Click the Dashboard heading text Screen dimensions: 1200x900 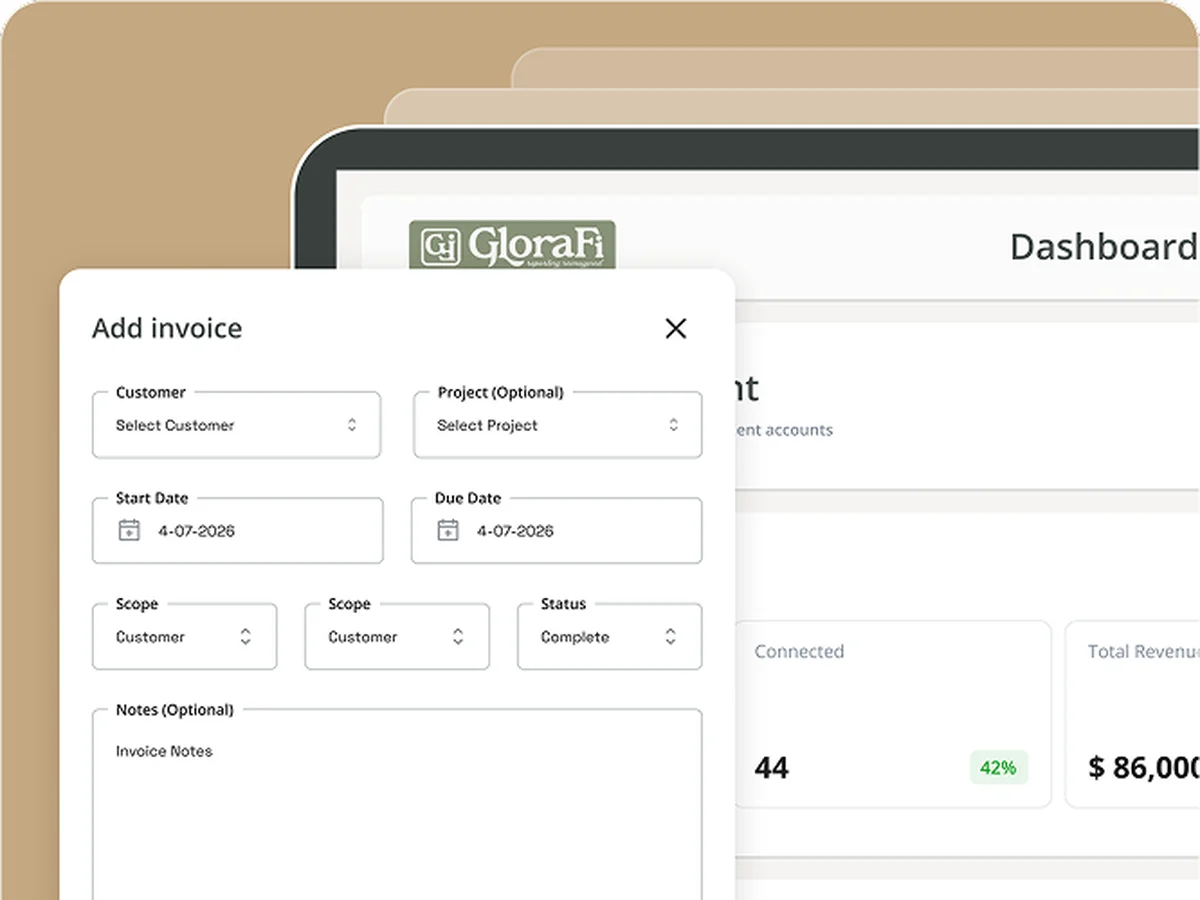[x=1104, y=247]
